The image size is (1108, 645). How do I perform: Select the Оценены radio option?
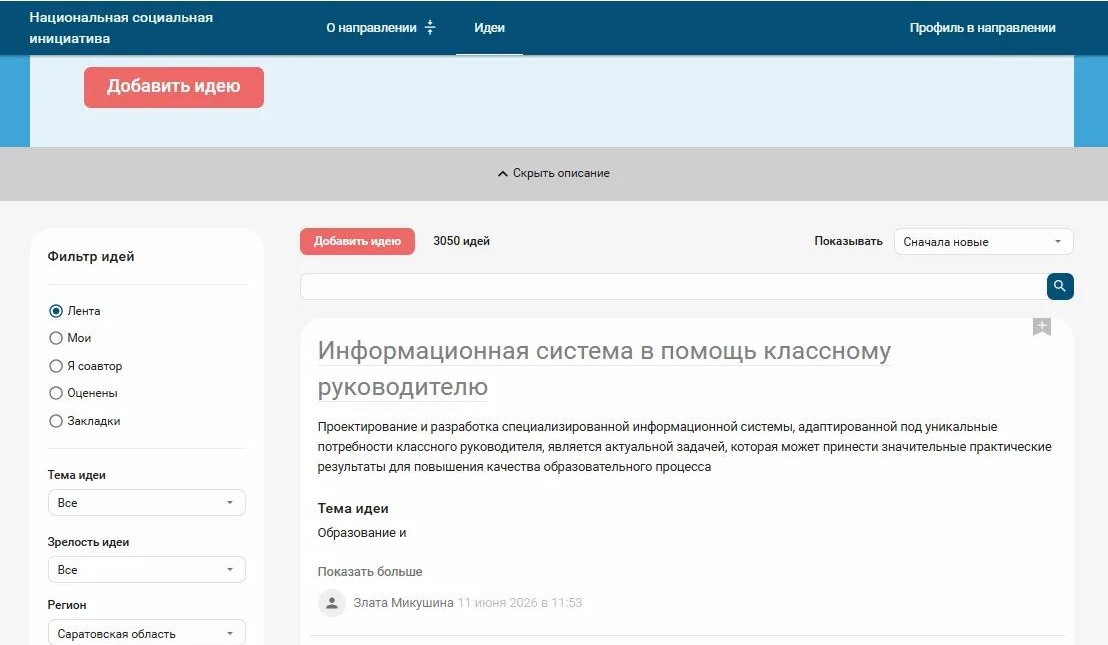56,393
